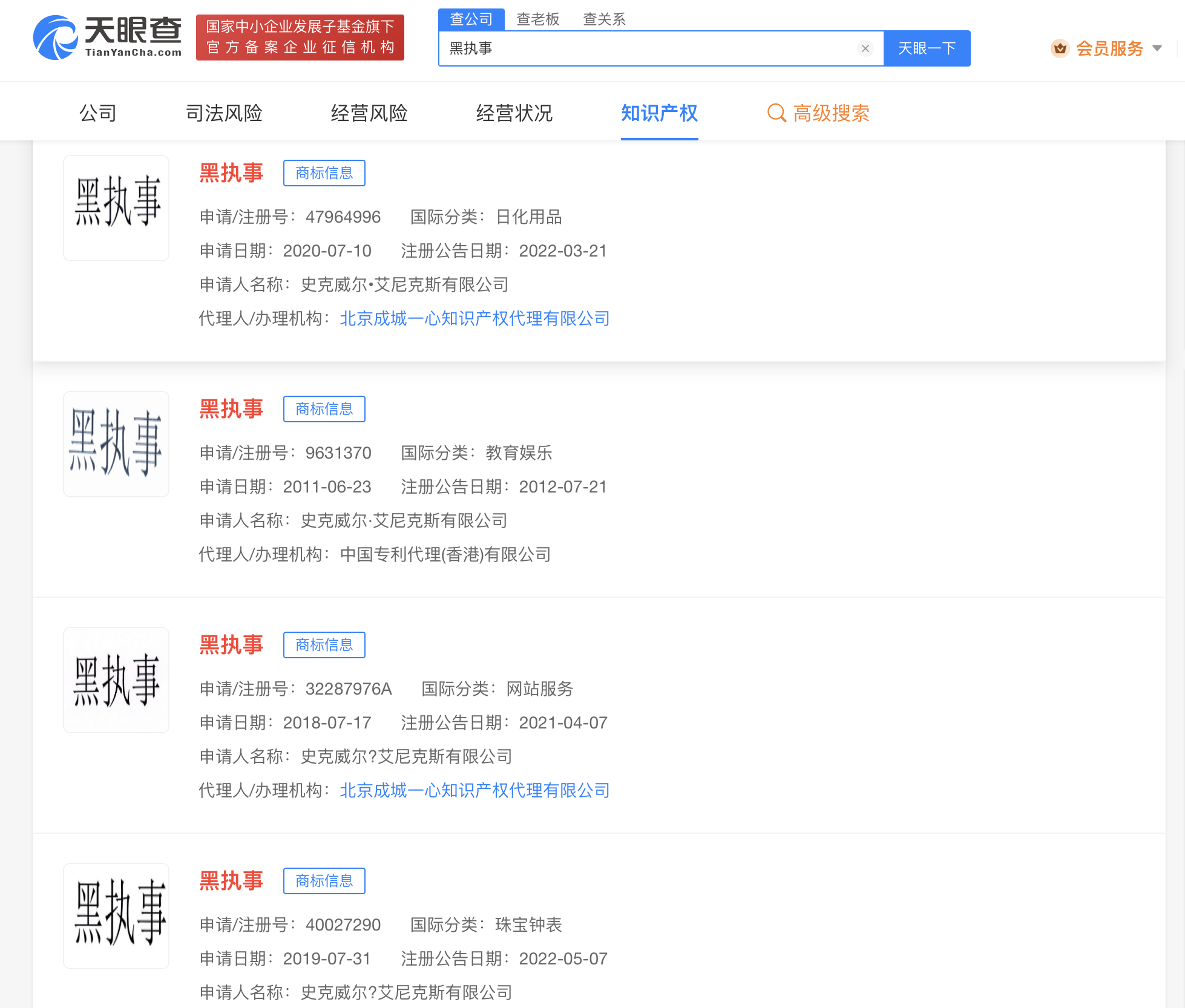Viewport: 1185px width, 1008px height.
Task: Open 黑执事 title in the 网站服务 entry
Action: tap(231, 645)
